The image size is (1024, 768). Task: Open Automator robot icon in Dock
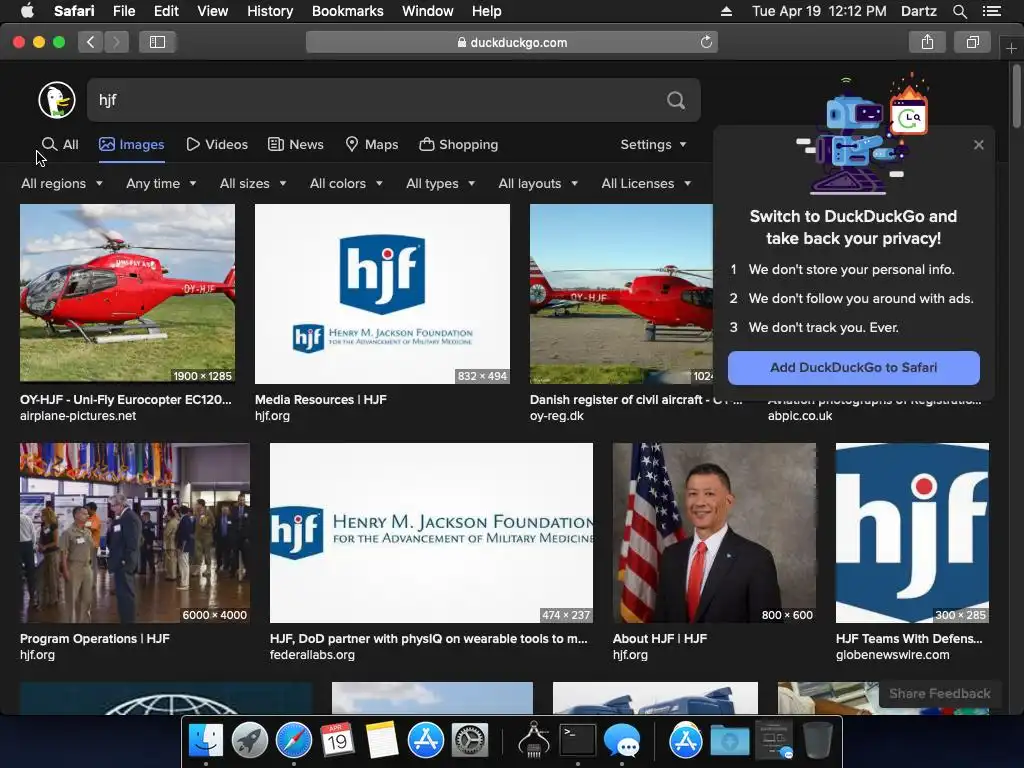pyautogui.click(x=534, y=740)
